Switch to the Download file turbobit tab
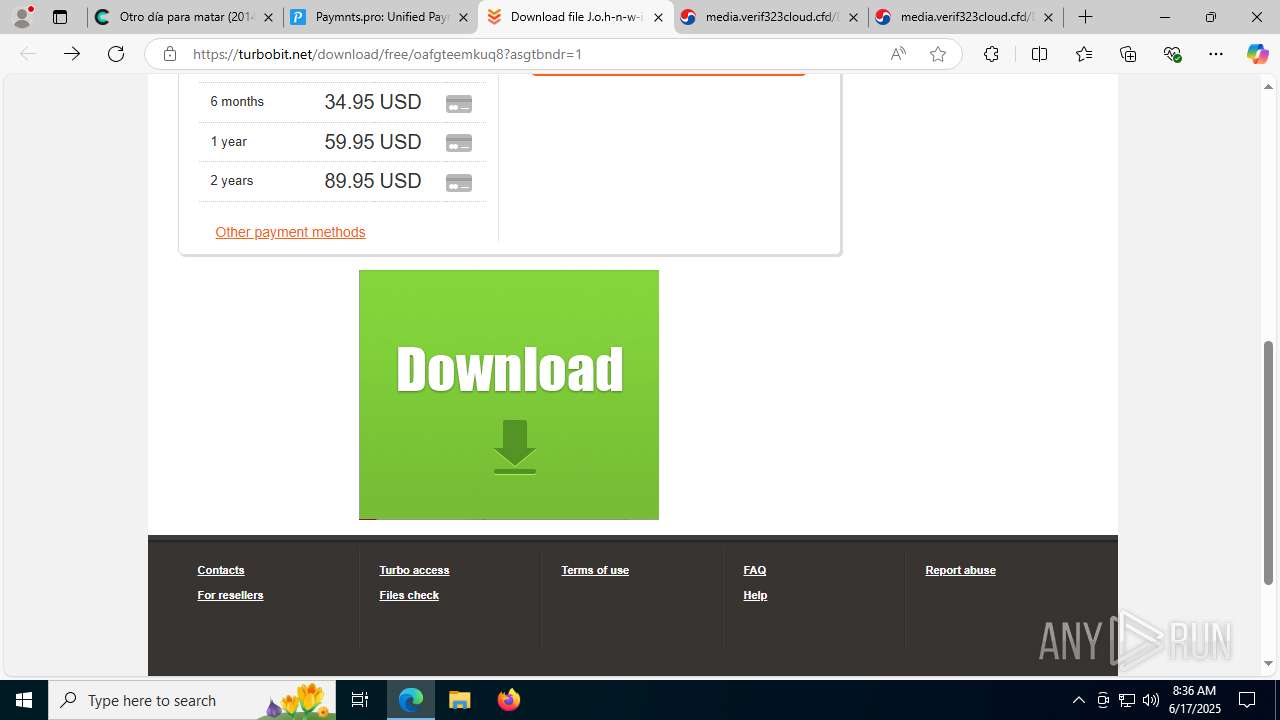The width and height of the screenshot is (1280, 720). 575,17
